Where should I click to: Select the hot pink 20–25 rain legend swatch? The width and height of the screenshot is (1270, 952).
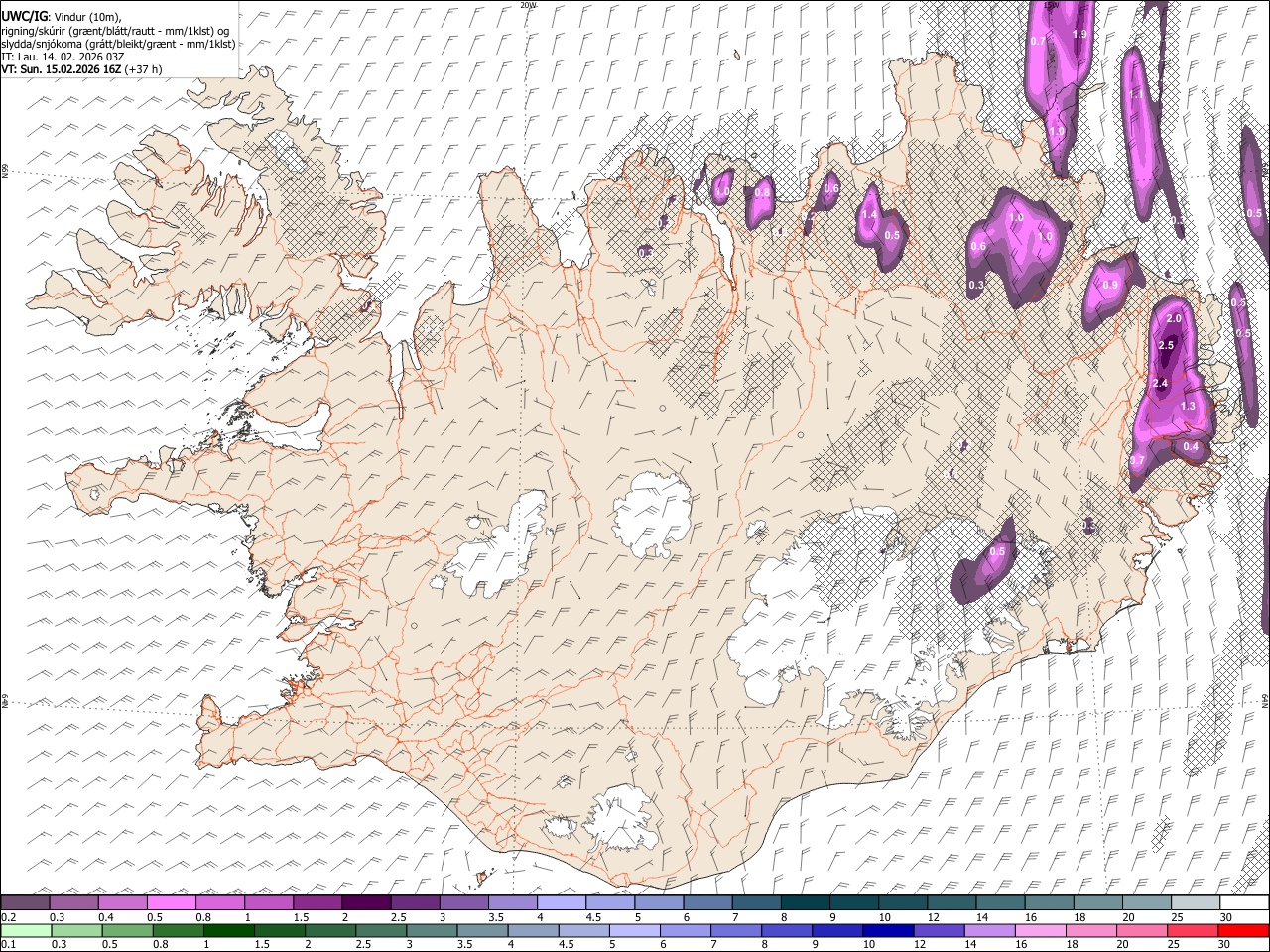pyautogui.click(x=1141, y=930)
